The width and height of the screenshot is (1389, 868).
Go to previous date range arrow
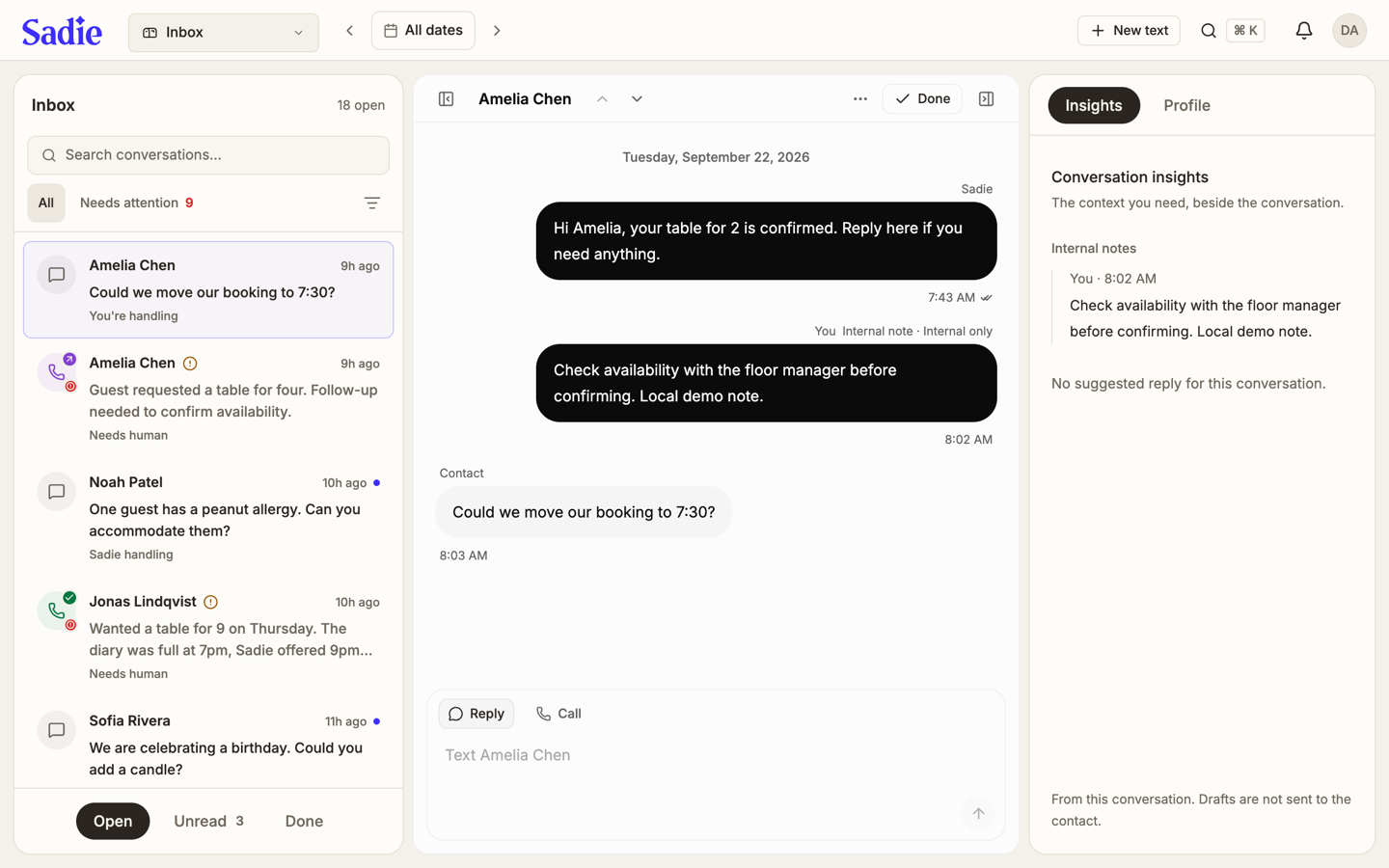[349, 31]
